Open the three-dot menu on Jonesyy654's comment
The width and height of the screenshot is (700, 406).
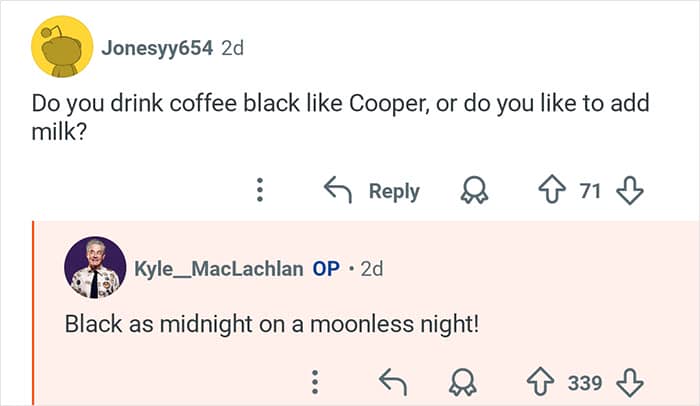click(260, 190)
